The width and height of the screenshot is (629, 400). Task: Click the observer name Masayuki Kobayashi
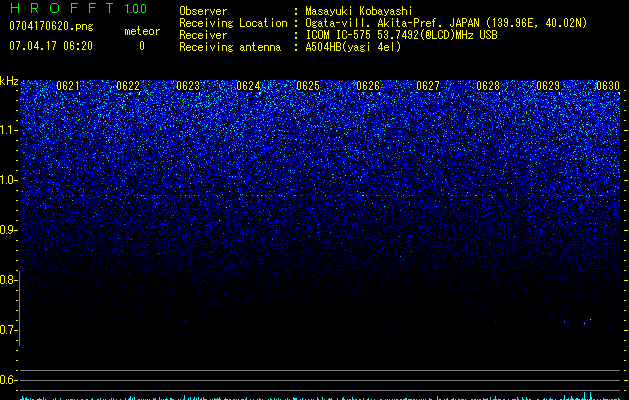359,11
